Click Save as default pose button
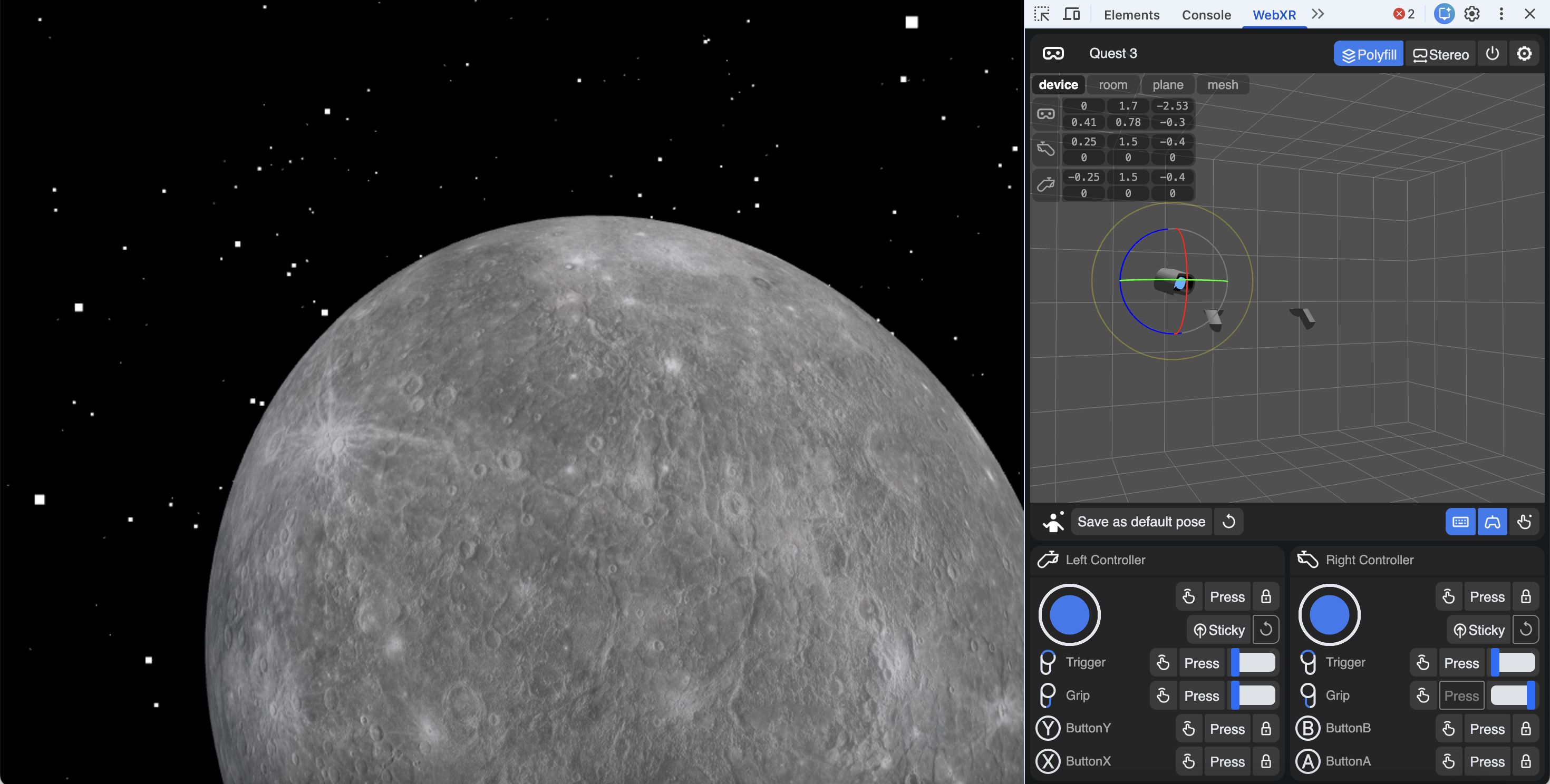The width and height of the screenshot is (1550, 784). click(1141, 521)
